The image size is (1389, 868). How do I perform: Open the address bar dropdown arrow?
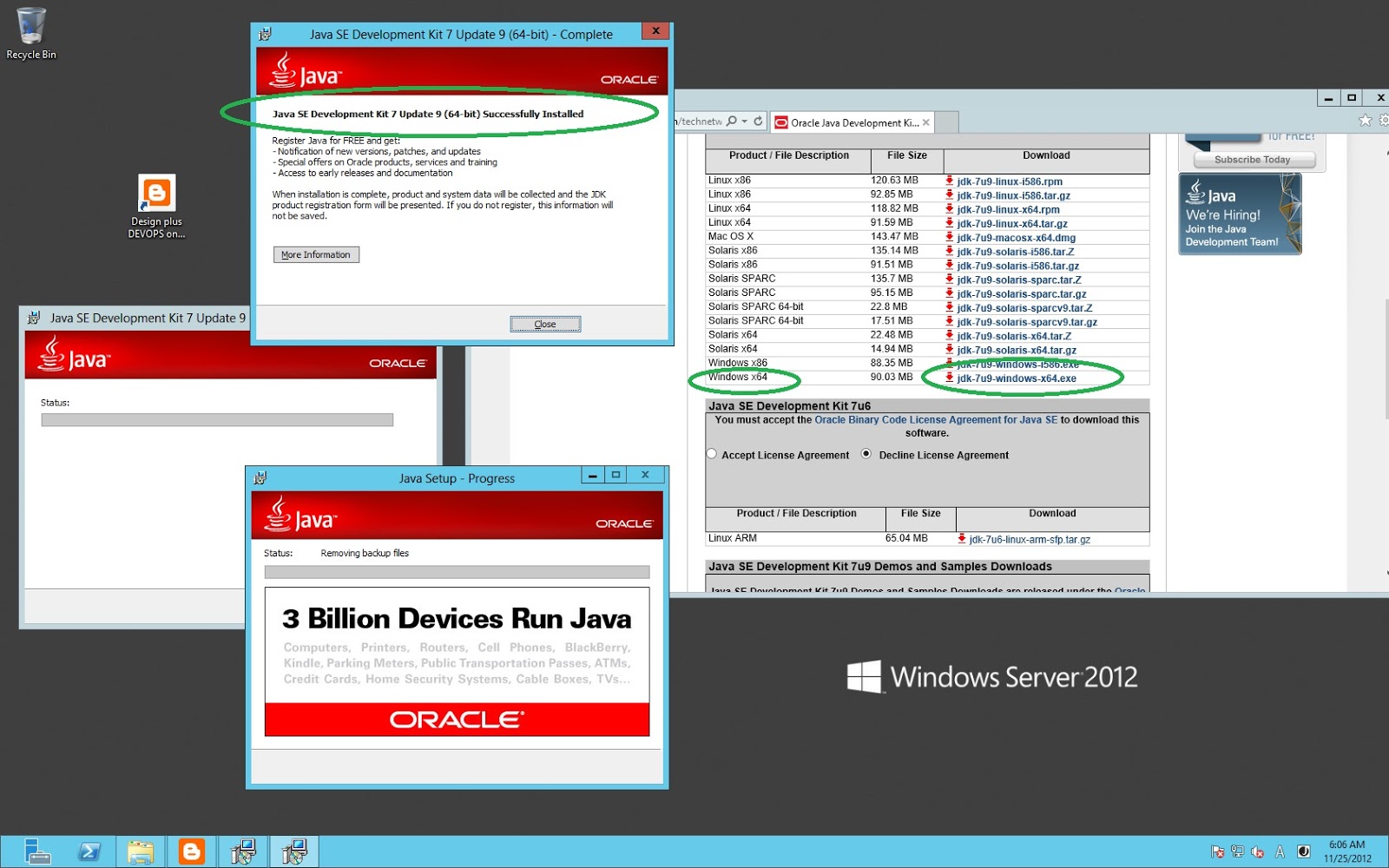tap(744, 122)
